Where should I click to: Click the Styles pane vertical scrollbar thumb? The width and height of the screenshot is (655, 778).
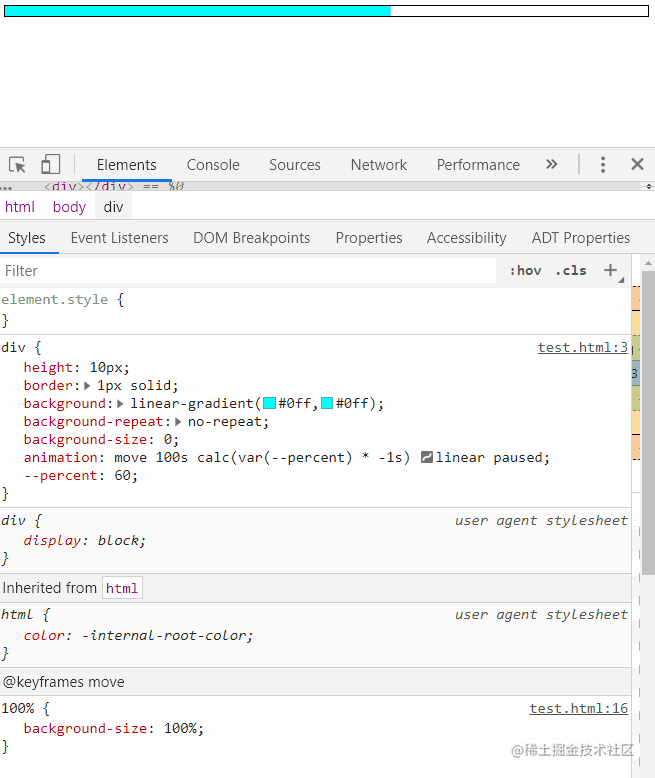(x=648, y=422)
